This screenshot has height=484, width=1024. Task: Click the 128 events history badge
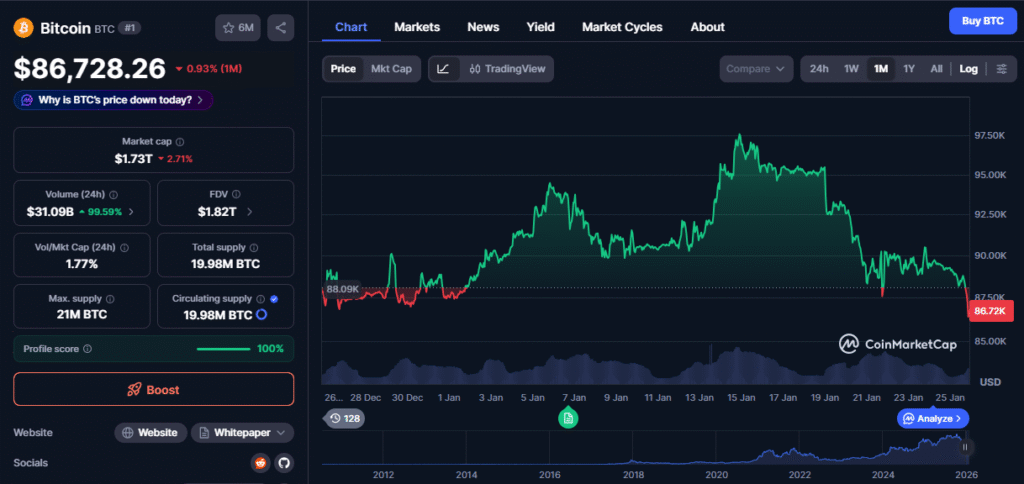[x=346, y=418]
